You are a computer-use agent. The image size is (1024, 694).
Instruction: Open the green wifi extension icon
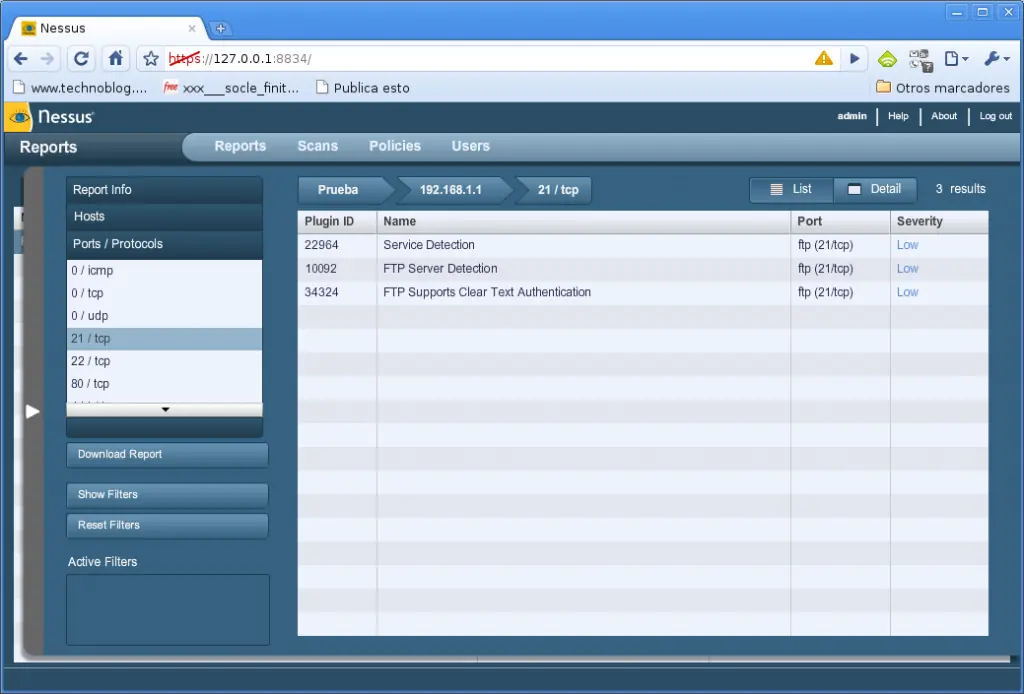point(887,59)
